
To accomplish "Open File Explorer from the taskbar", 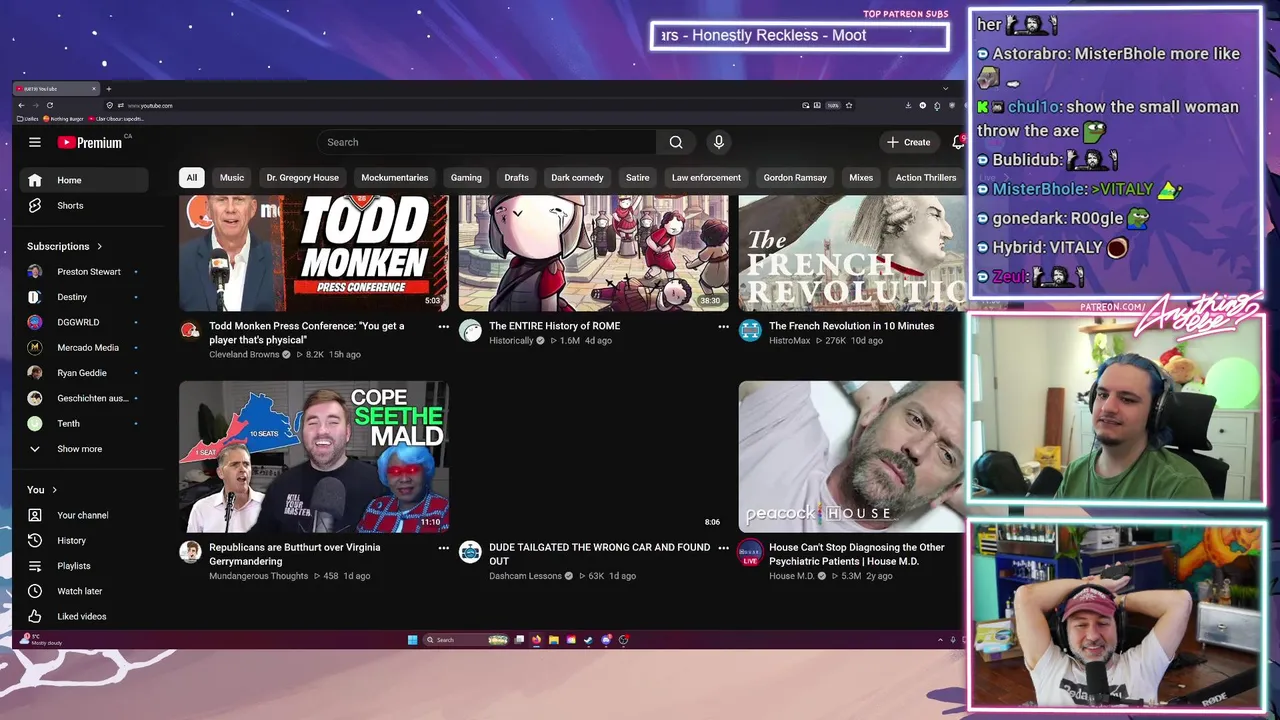I will pos(553,640).
